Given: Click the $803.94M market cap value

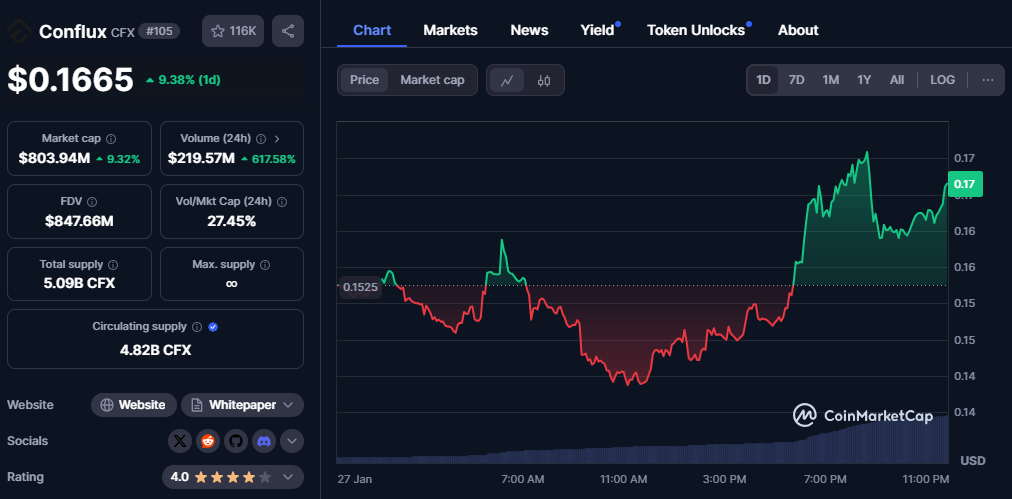Looking at the screenshot, I should click(x=54, y=159).
